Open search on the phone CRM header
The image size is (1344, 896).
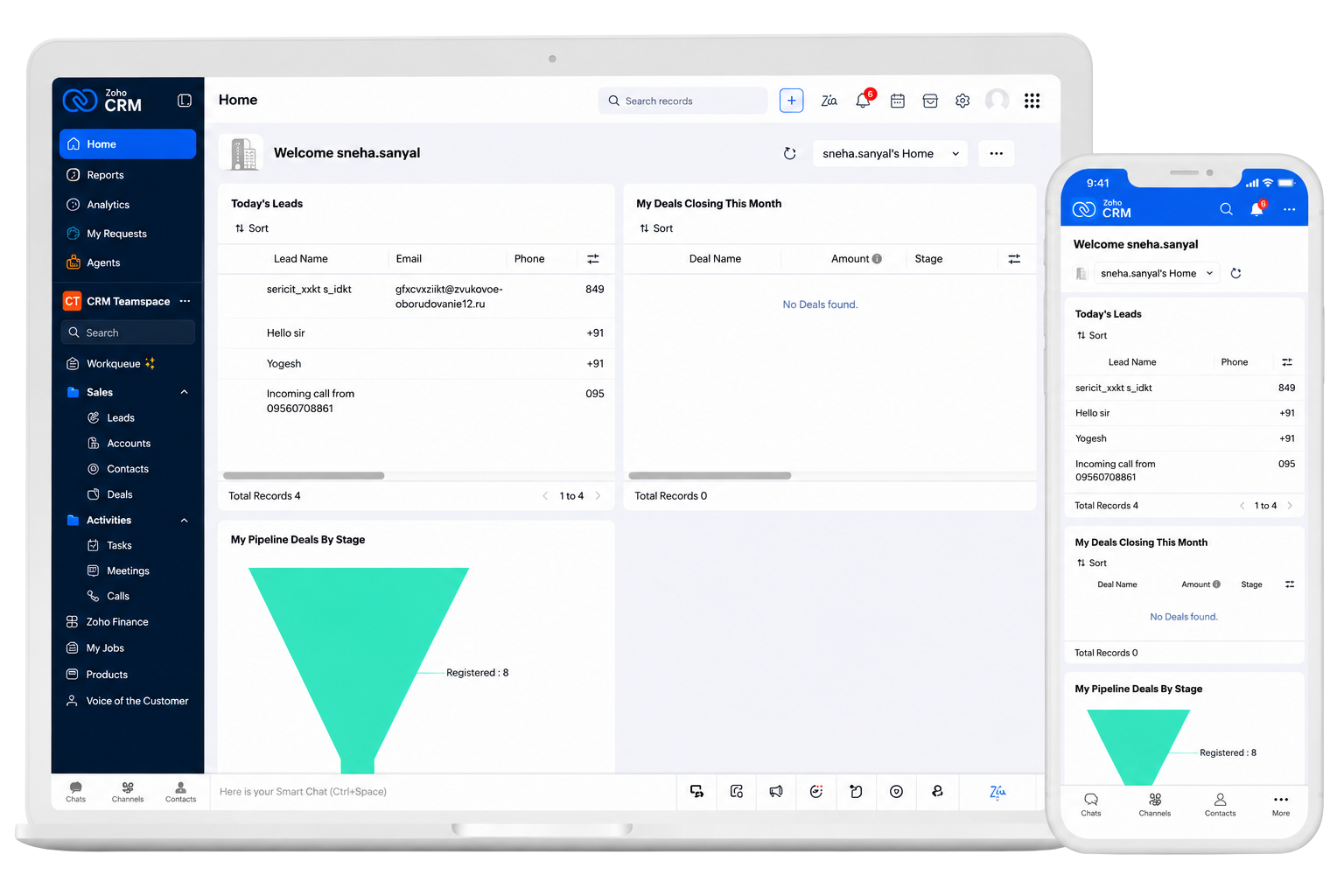click(1226, 209)
